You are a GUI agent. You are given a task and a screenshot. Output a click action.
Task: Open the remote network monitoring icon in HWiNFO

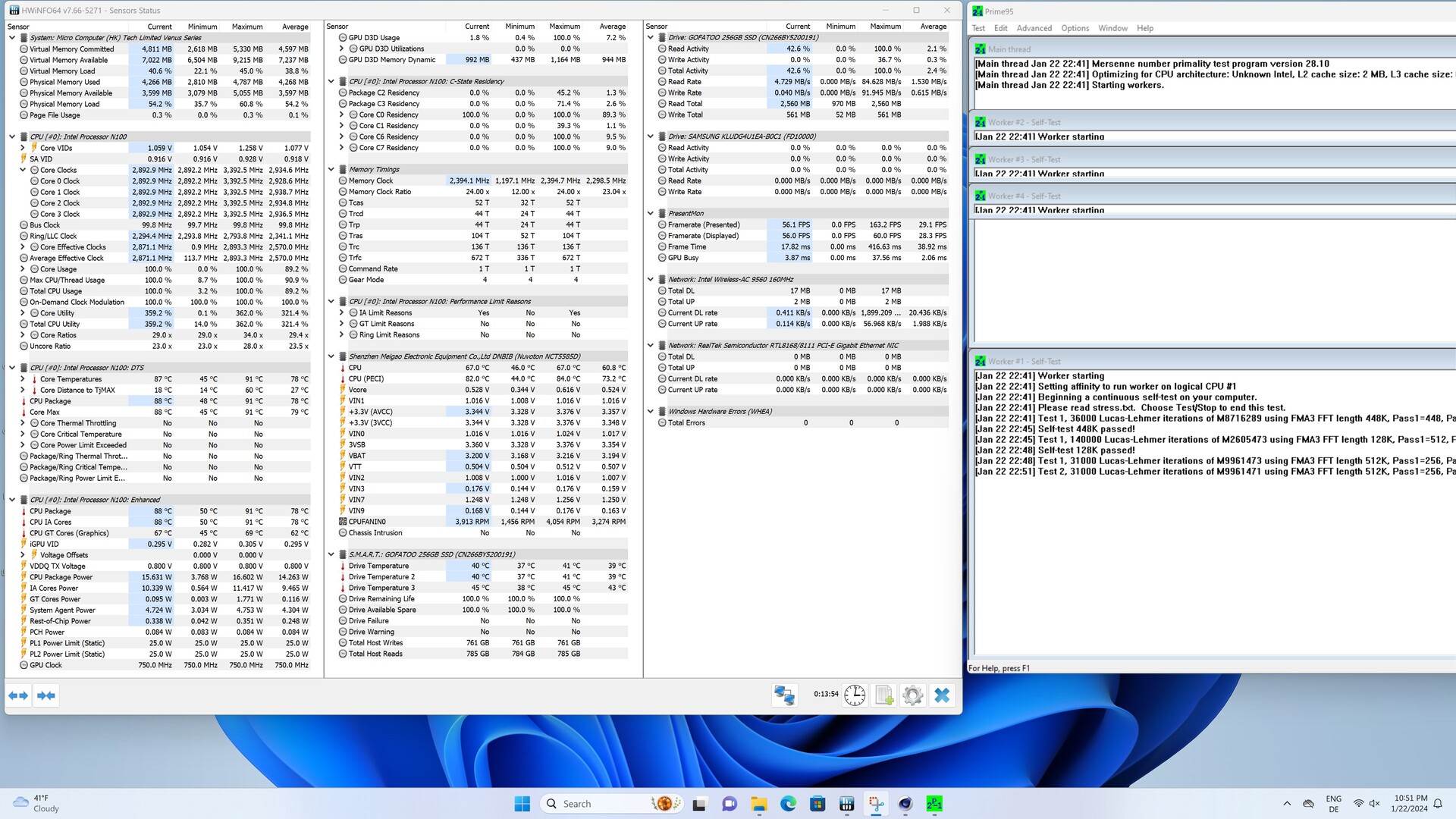tap(784, 695)
